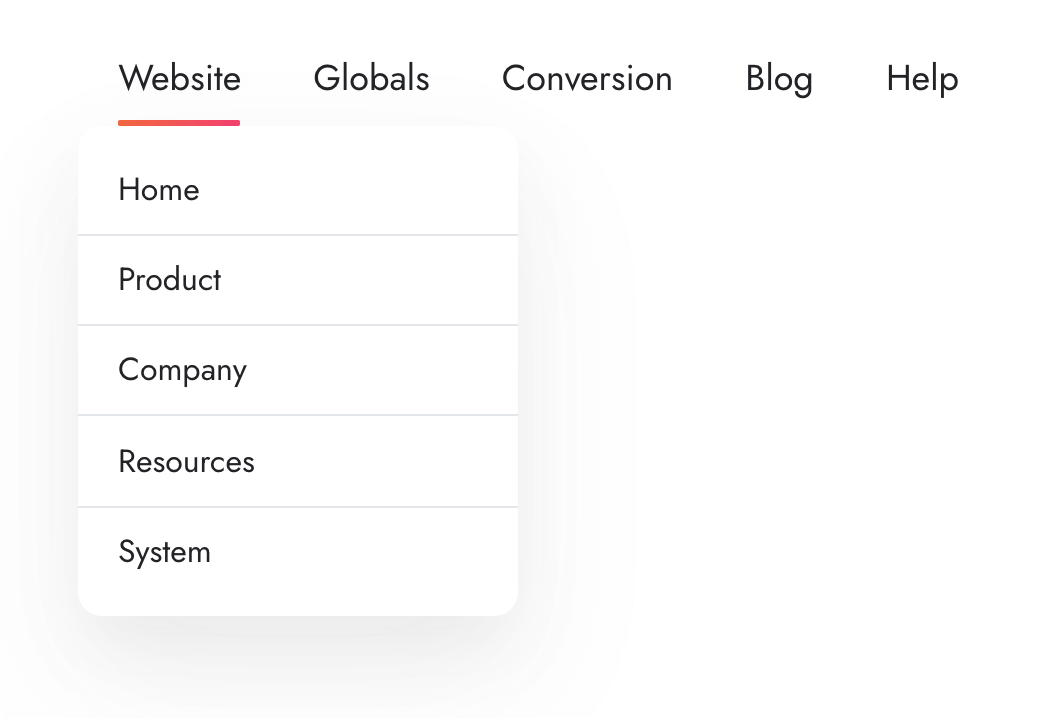
Task: Follow the Resources link
Action: point(186,462)
